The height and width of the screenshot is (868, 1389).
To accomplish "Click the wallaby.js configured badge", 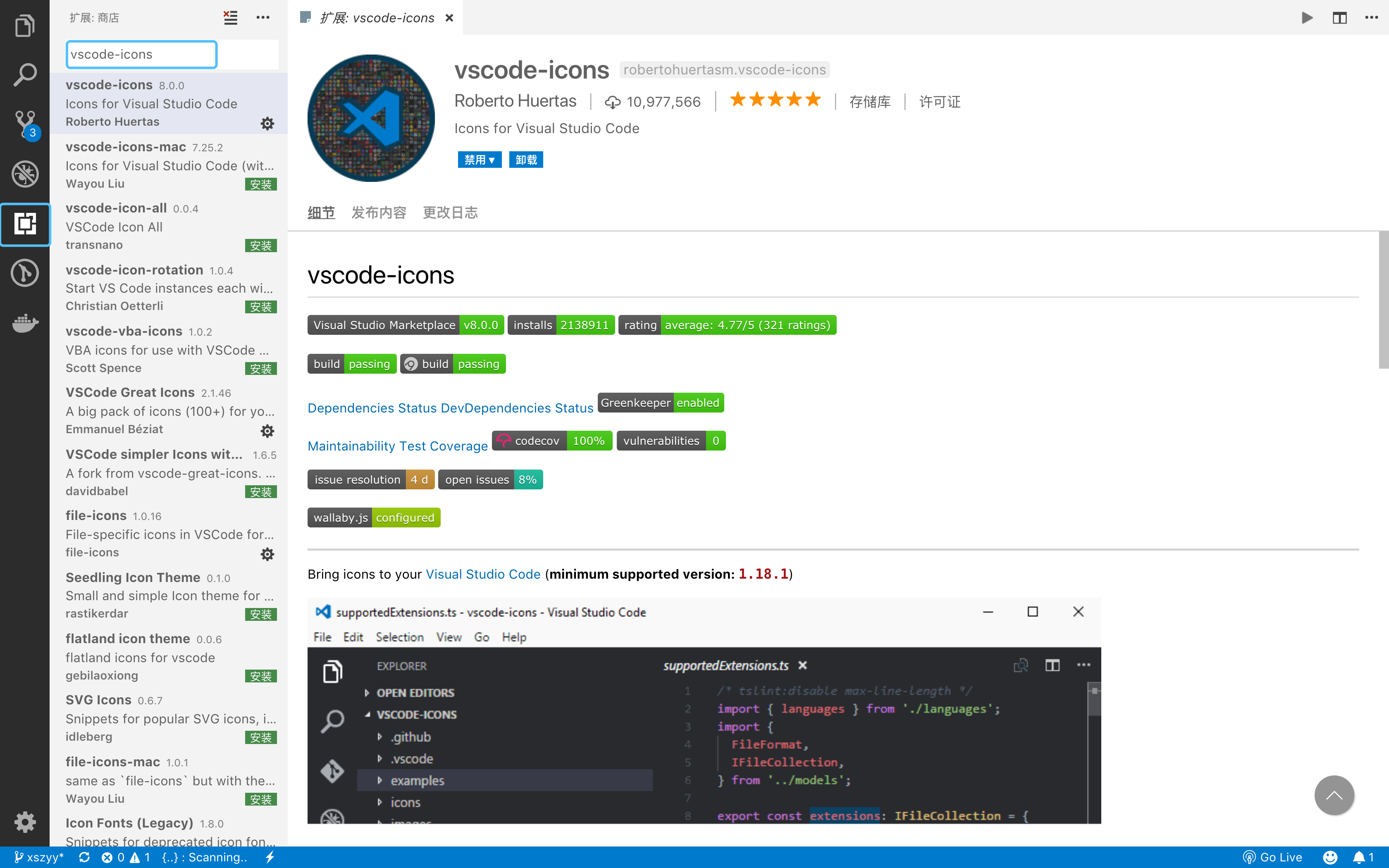I will (374, 517).
